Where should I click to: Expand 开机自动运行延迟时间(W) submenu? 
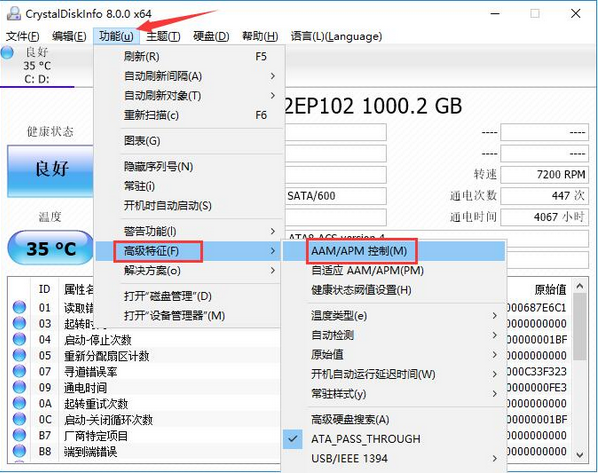(394, 374)
